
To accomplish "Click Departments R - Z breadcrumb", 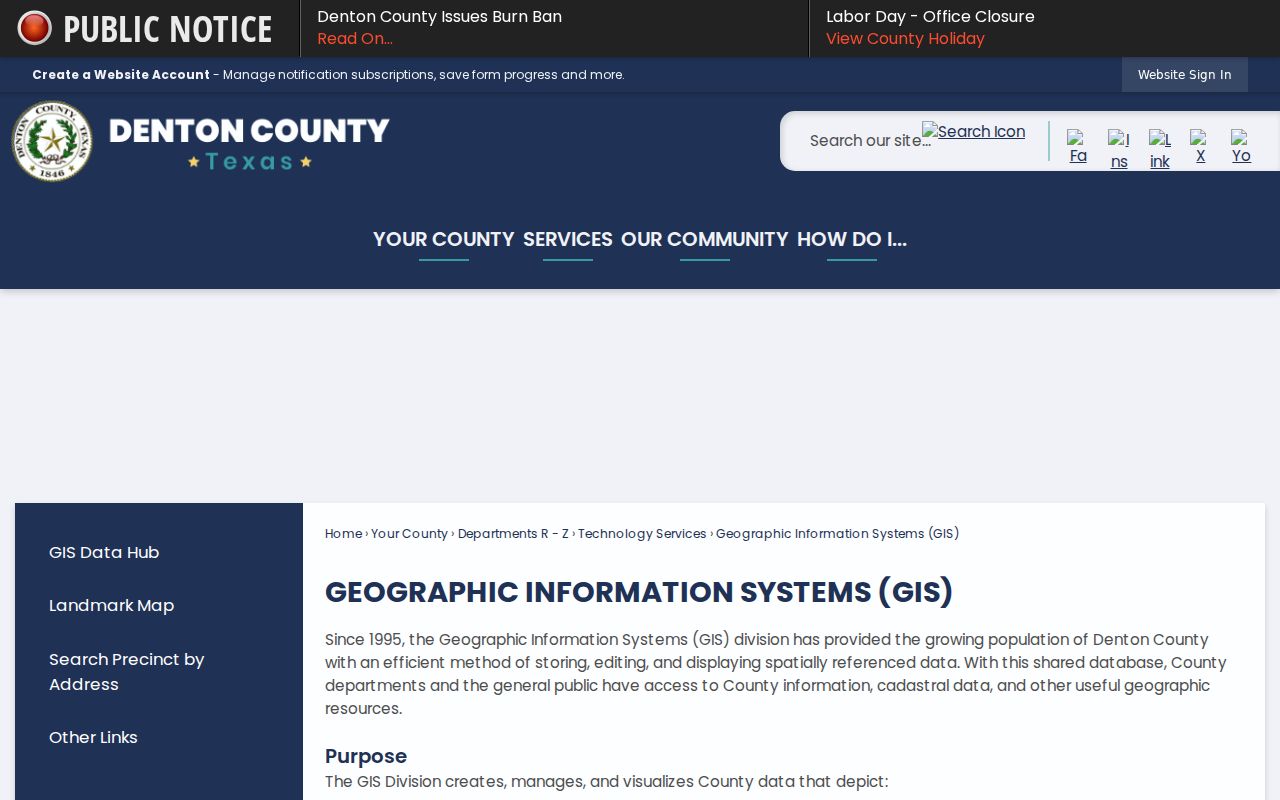I will (513, 533).
